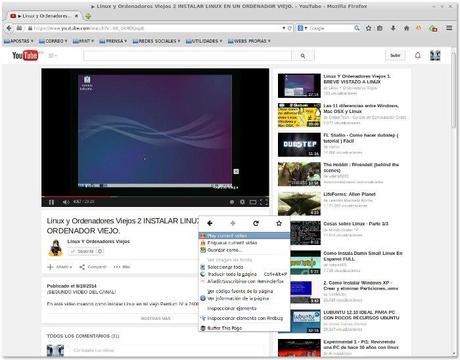Expand the APUESTAS bookmarks folder

coord(18,41)
